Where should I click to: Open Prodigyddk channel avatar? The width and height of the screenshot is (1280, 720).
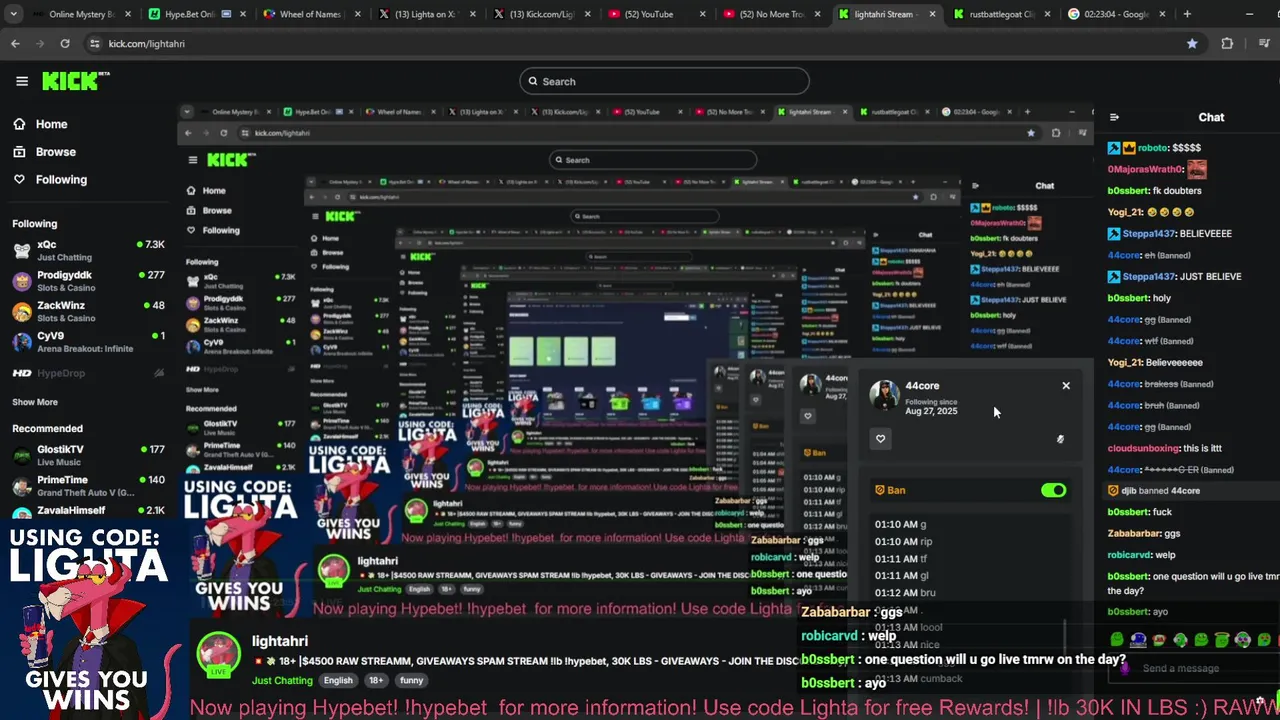[x=22, y=281]
